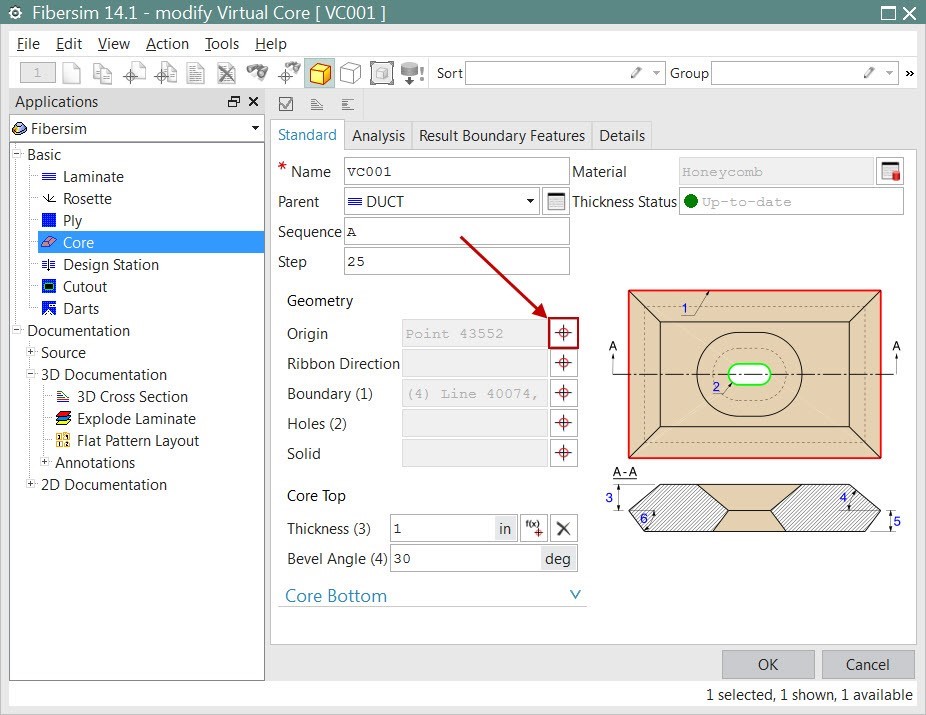926x715 pixels.
Task: Toggle the framed cube display mode
Action: click(x=382, y=72)
